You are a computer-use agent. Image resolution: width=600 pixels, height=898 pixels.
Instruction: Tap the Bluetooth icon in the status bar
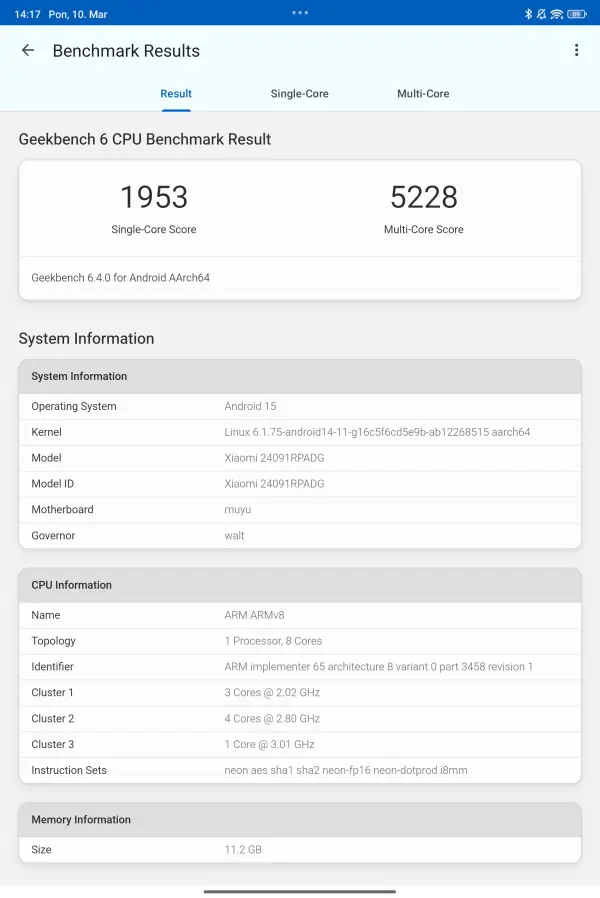[528, 13]
